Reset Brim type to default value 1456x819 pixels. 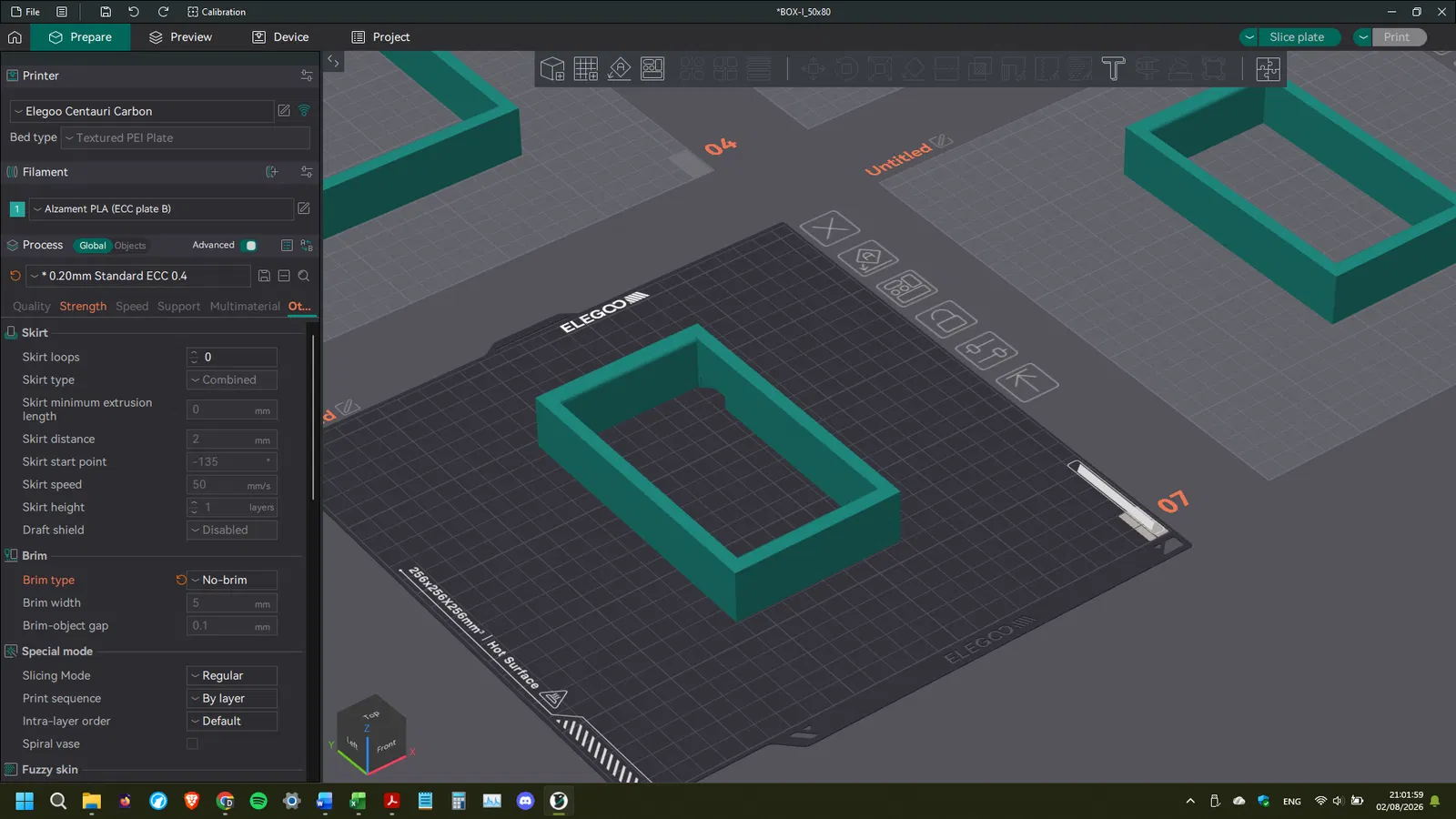pos(181,580)
